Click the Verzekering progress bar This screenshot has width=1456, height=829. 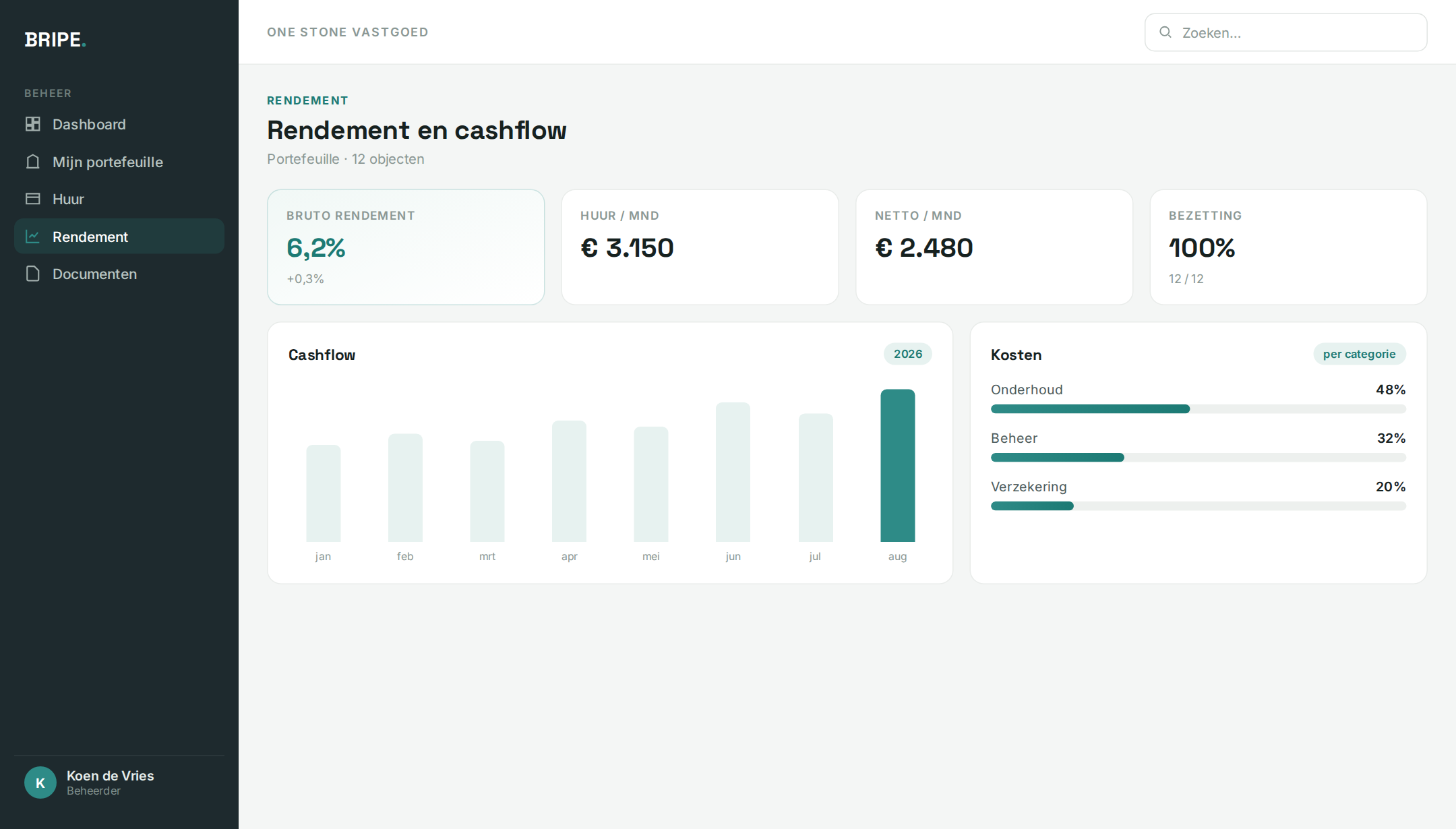[x=1199, y=506]
